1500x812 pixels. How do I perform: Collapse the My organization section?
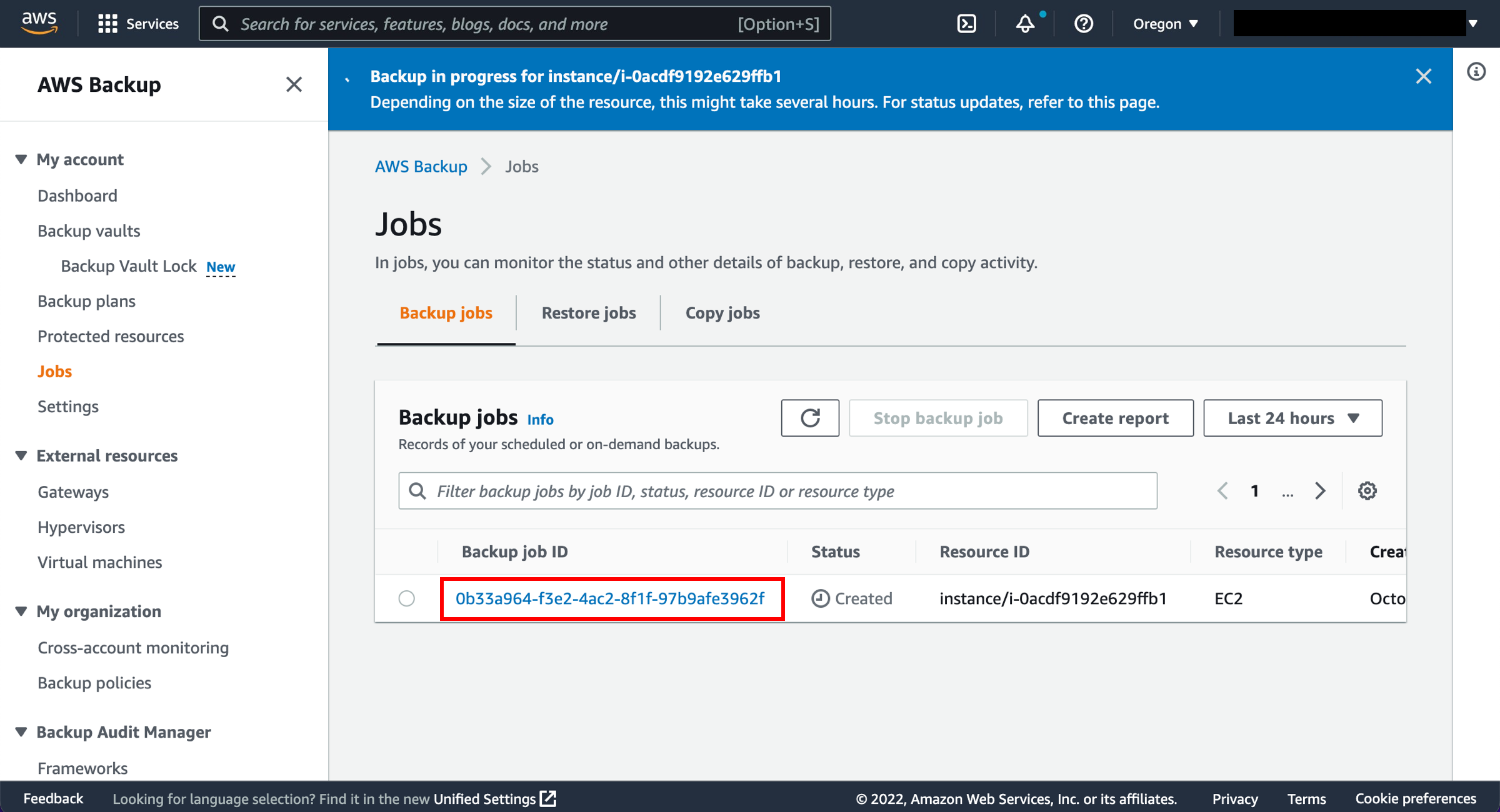pyautogui.click(x=21, y=611)
